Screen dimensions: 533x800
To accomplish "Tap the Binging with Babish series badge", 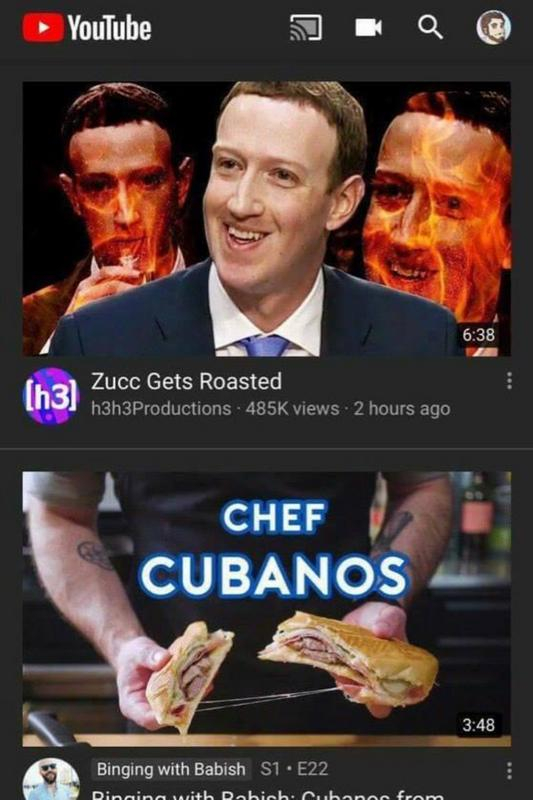I will (x=171, y=769).
